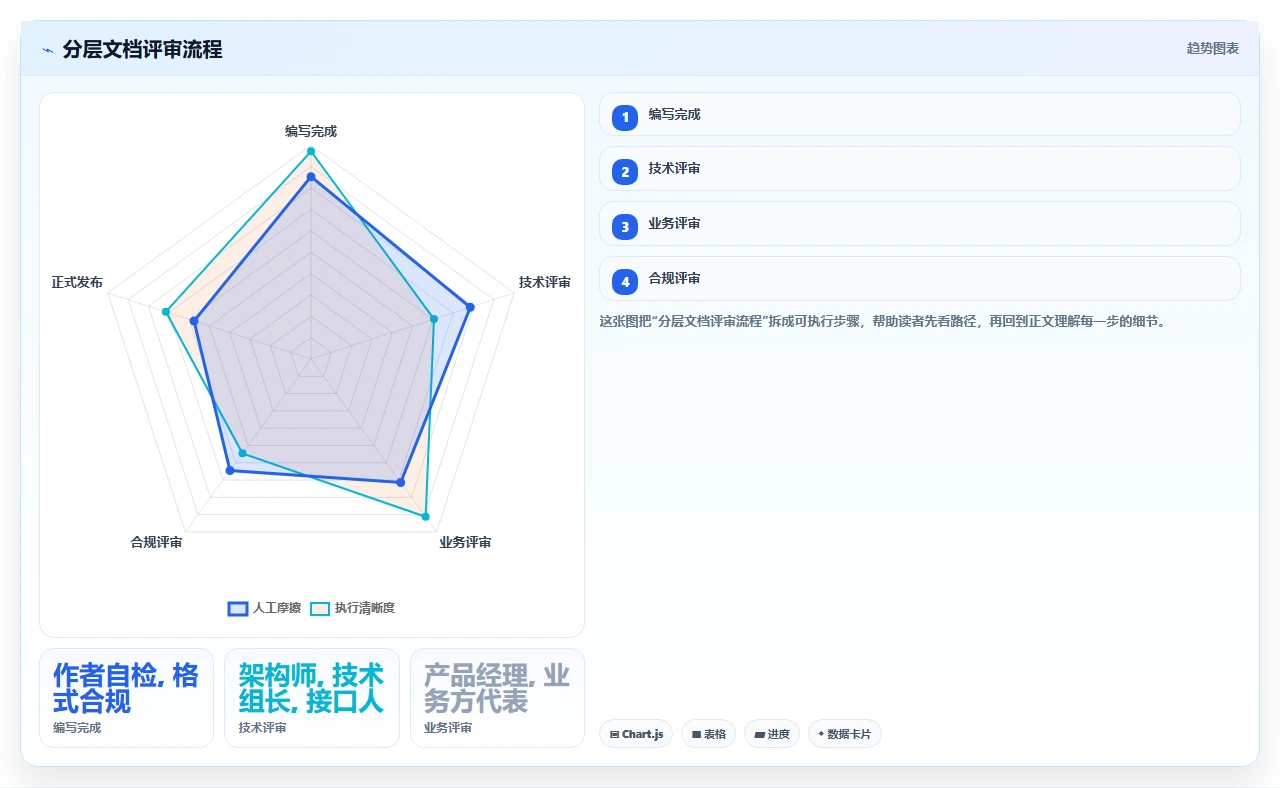Click the 业务评审 teal radar data point

click(426, 517)
